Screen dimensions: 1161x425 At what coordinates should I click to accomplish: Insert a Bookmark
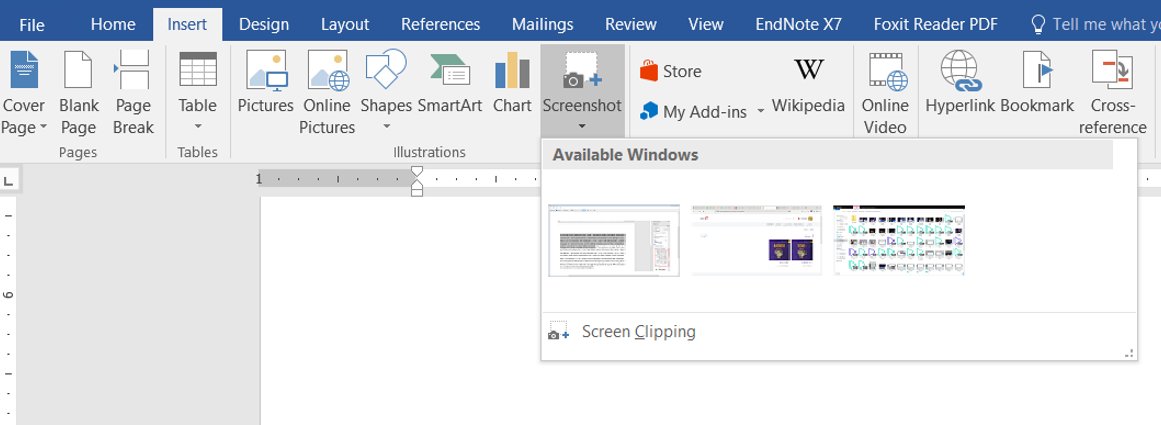1037,81
